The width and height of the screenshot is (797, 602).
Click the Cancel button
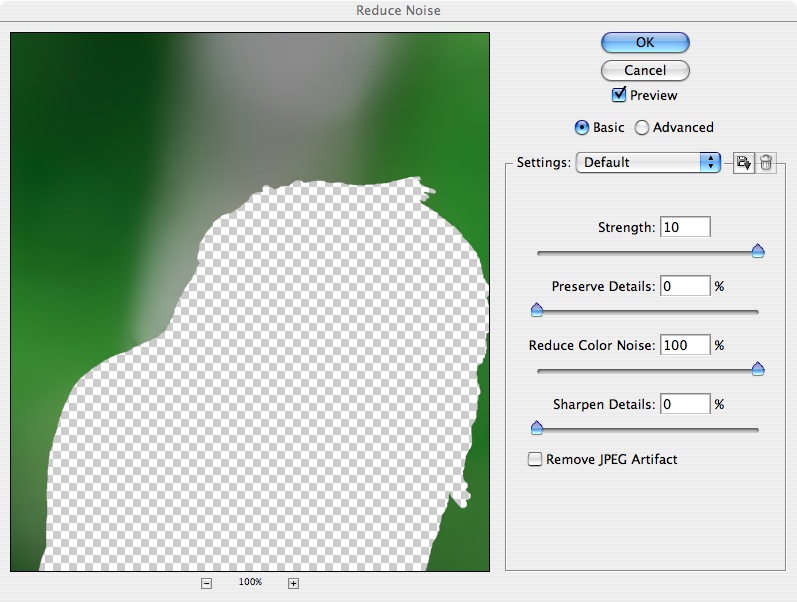coord(645,70)
